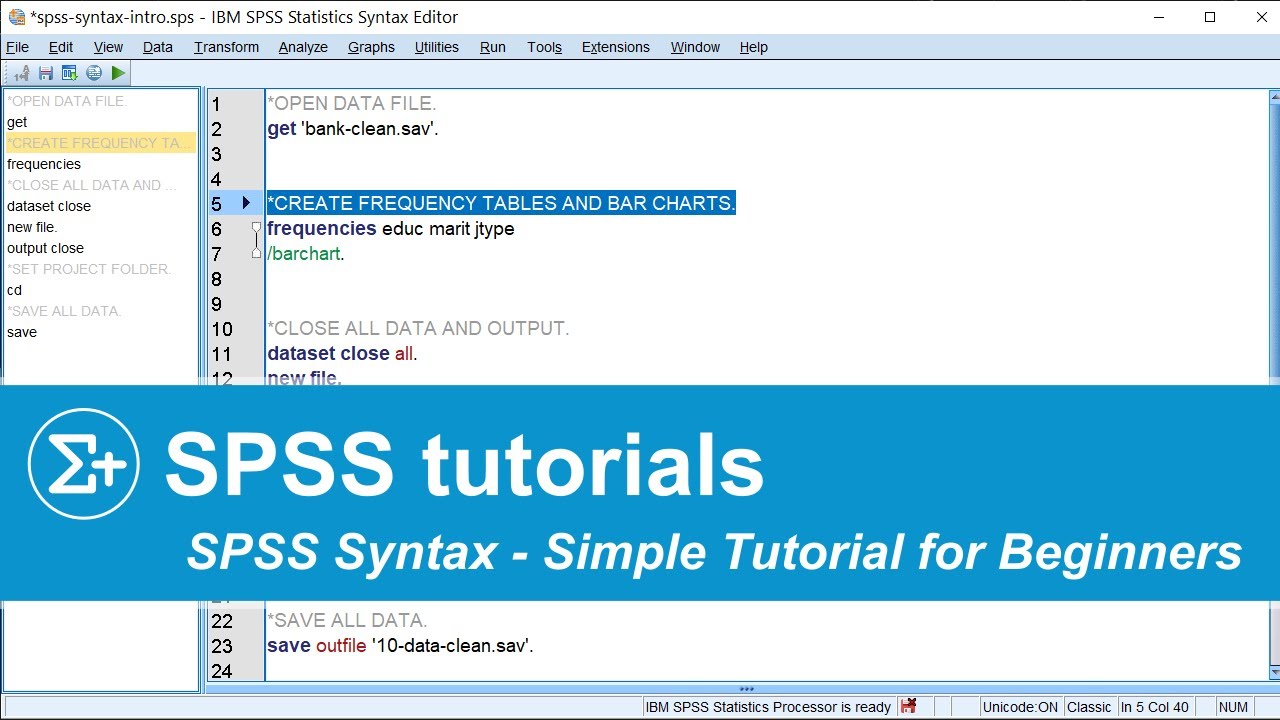
Task: Save the syntax file via floppy icon
Action: coord(46,73)
